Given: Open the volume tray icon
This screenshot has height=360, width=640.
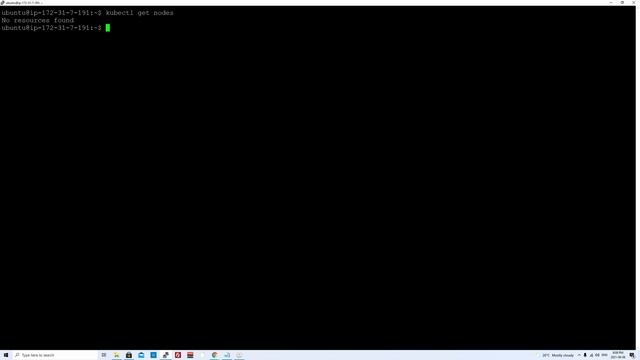Looking at the screenshot, I should click(597, 356).
